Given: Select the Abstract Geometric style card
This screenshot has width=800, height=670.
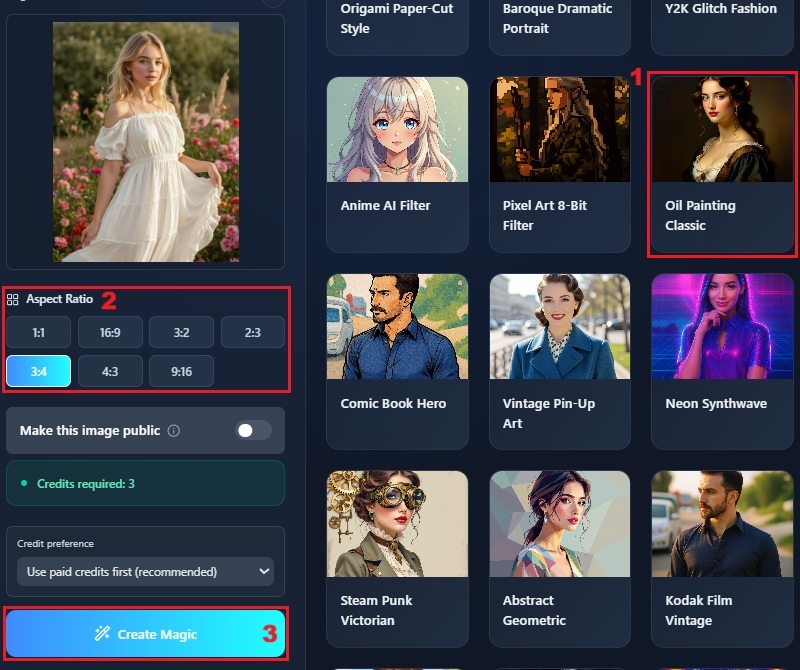Looking at the screenshot, I should click(559, 557).
